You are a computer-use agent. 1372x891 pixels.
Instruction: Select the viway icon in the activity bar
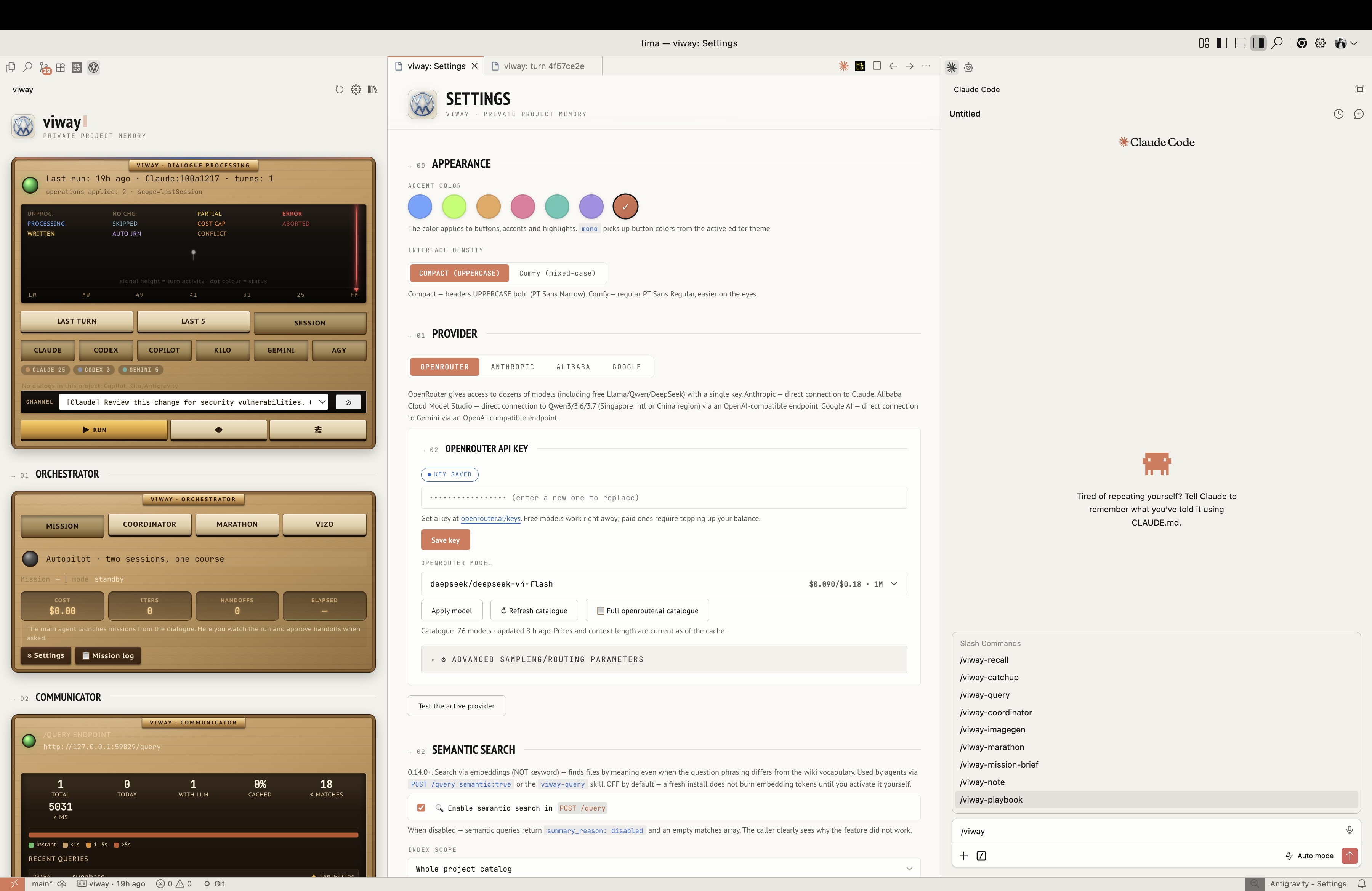click(93, 67)
